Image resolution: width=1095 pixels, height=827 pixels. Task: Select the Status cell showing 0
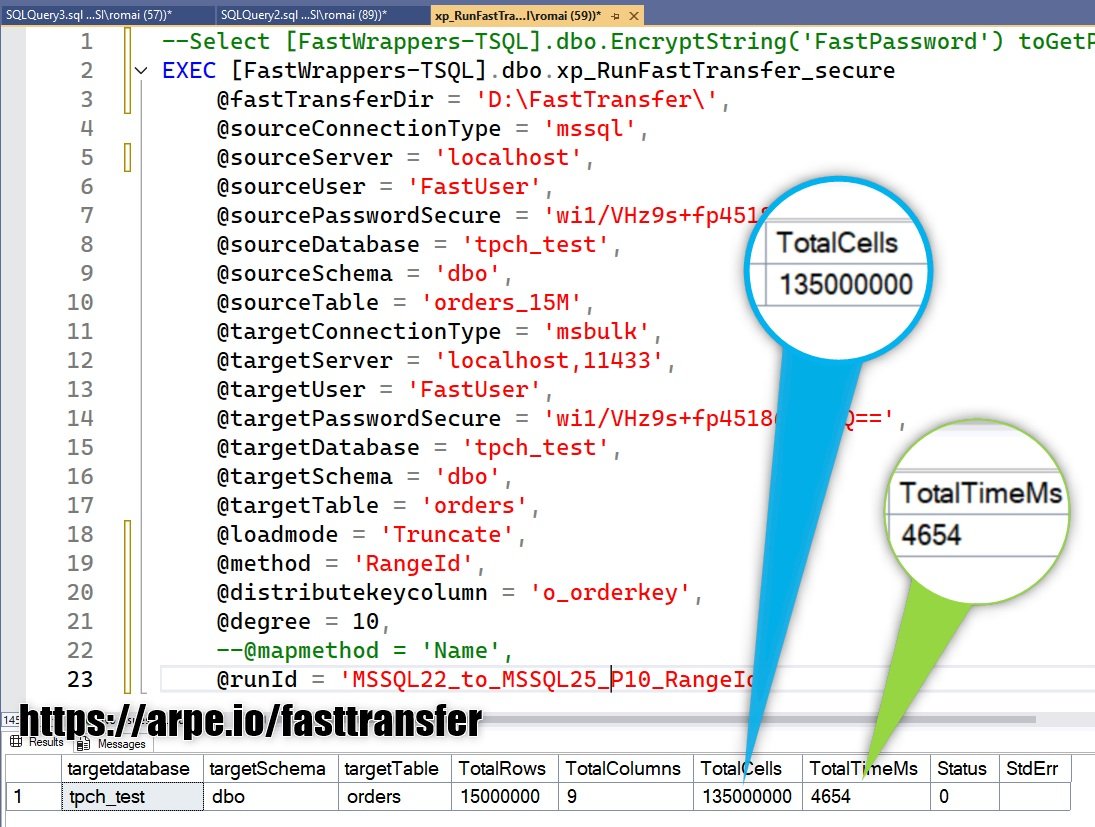click(964, 796)
